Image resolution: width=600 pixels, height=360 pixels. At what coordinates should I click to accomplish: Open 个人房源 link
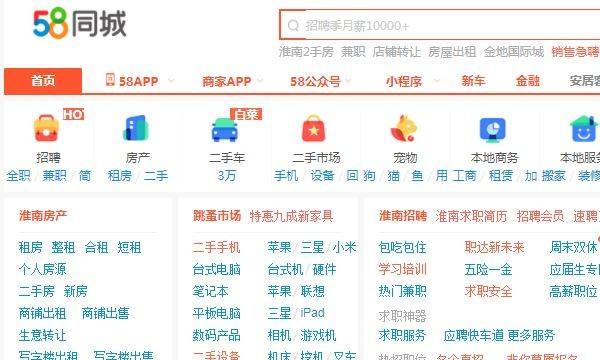coord(42,269)
